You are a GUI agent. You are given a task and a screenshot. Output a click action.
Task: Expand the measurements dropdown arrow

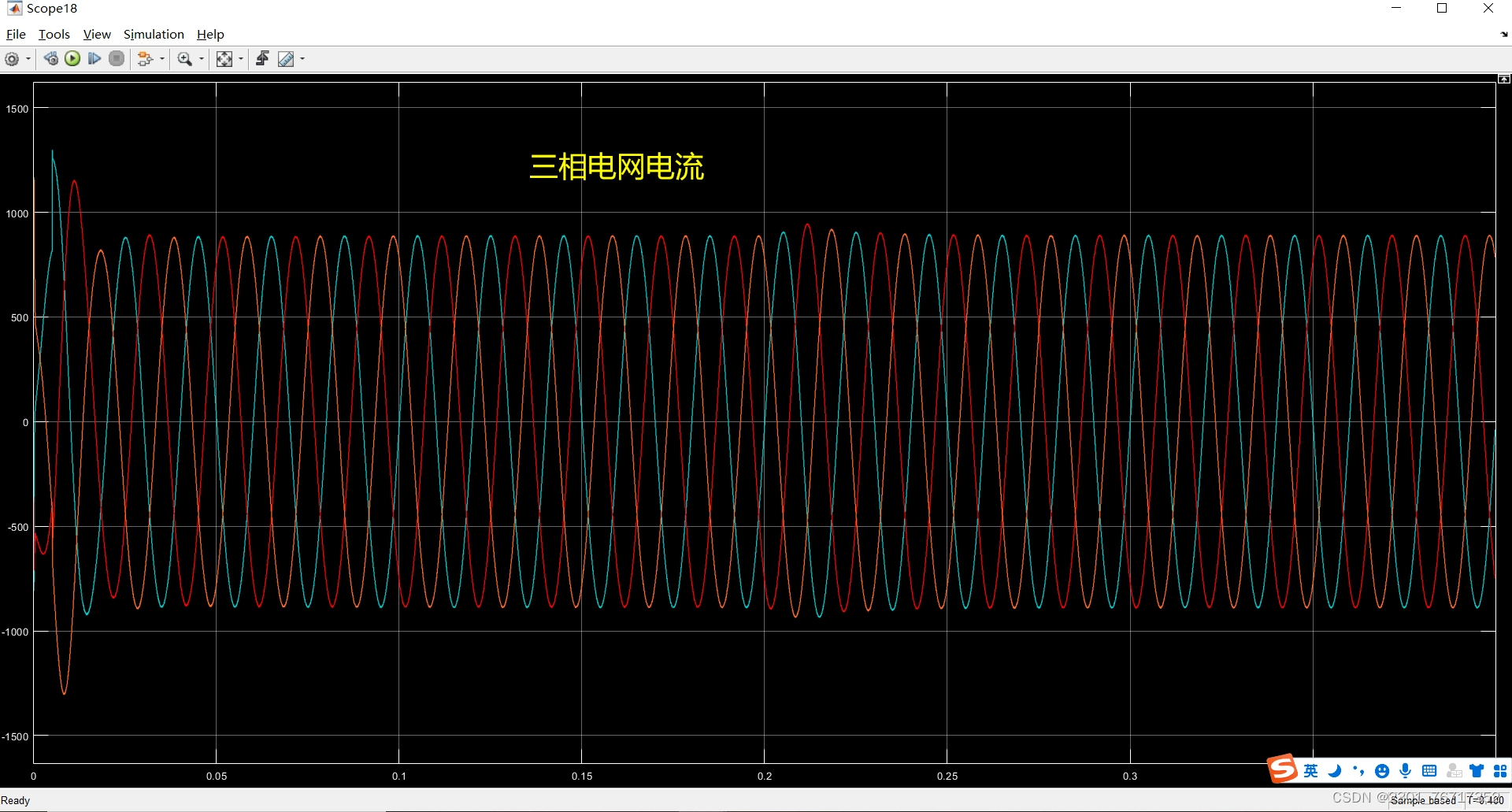pos(302,59)
